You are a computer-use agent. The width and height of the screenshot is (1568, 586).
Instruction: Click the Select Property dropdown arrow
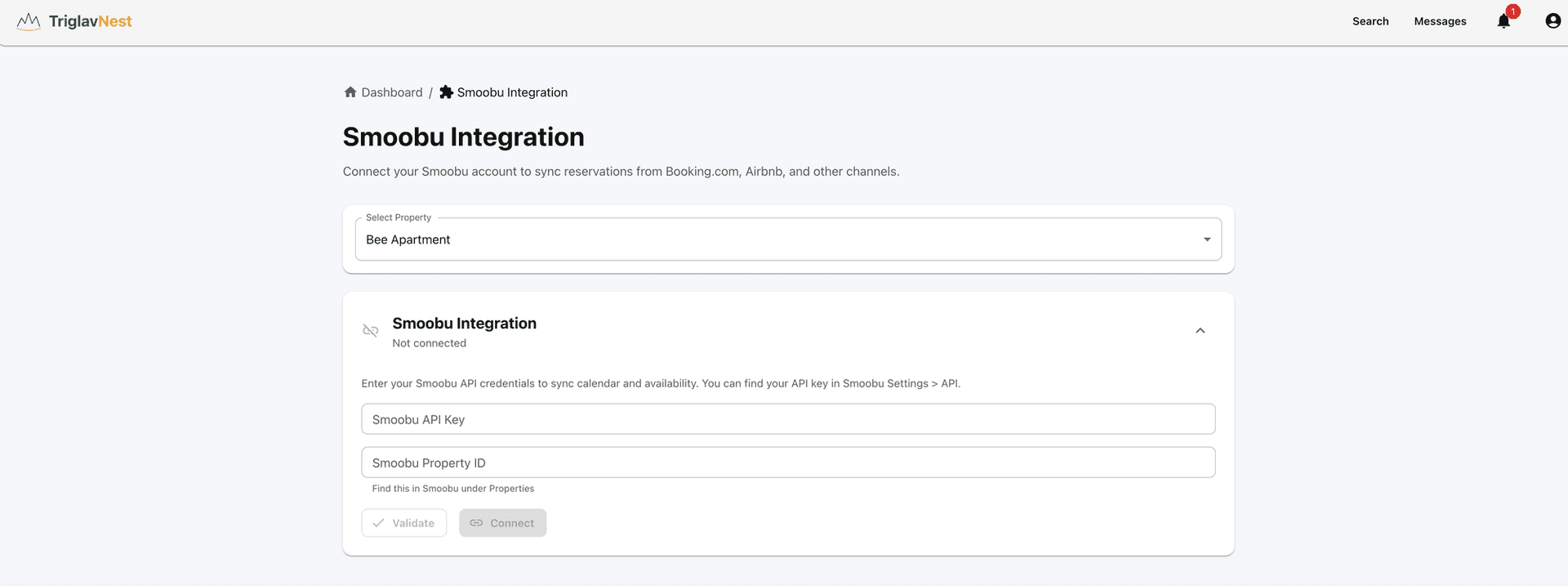click(x=1207, y=239)
